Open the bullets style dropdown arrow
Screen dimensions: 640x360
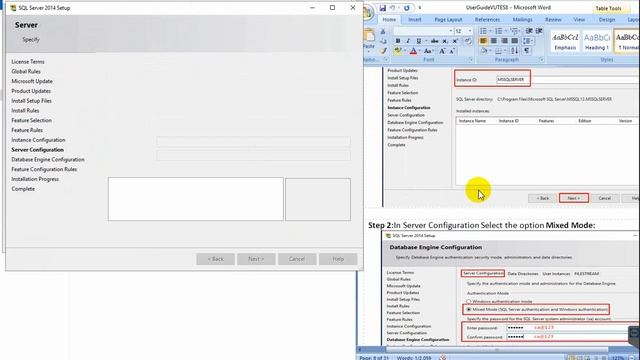(490, 31)
